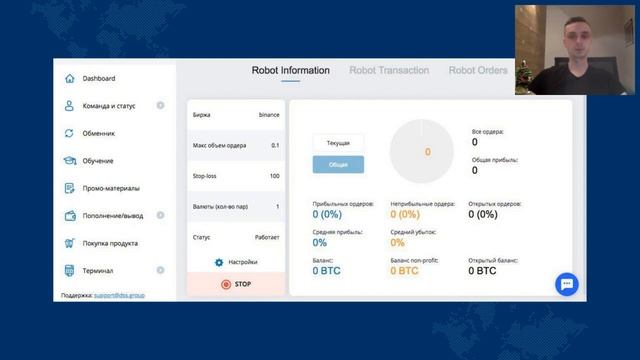The image size is (640, 360).
Task: Click the Stop-loss 100 row
Action: coord(236,176)
